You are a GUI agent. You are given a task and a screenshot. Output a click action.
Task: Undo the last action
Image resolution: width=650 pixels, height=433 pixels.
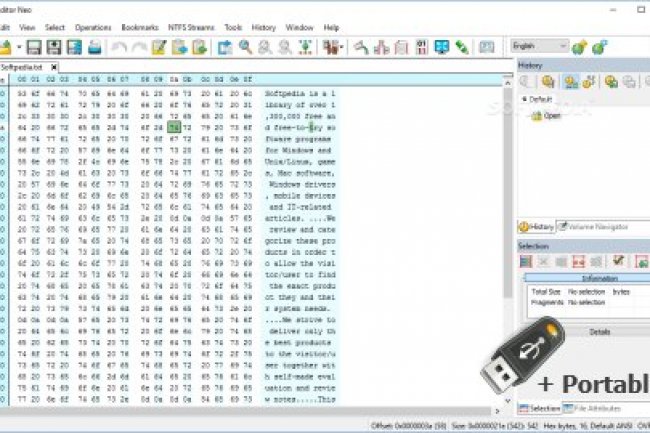click(x=119, y=47)
